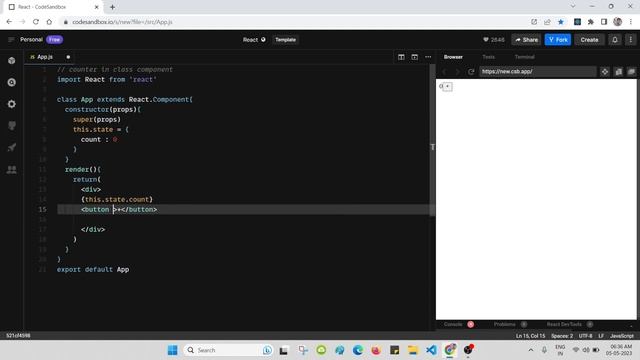Viewport: 640px width, 360px height.
Task: Open the Chrome profile avatar
Action: pyautogui.click(x=618, y=22)
